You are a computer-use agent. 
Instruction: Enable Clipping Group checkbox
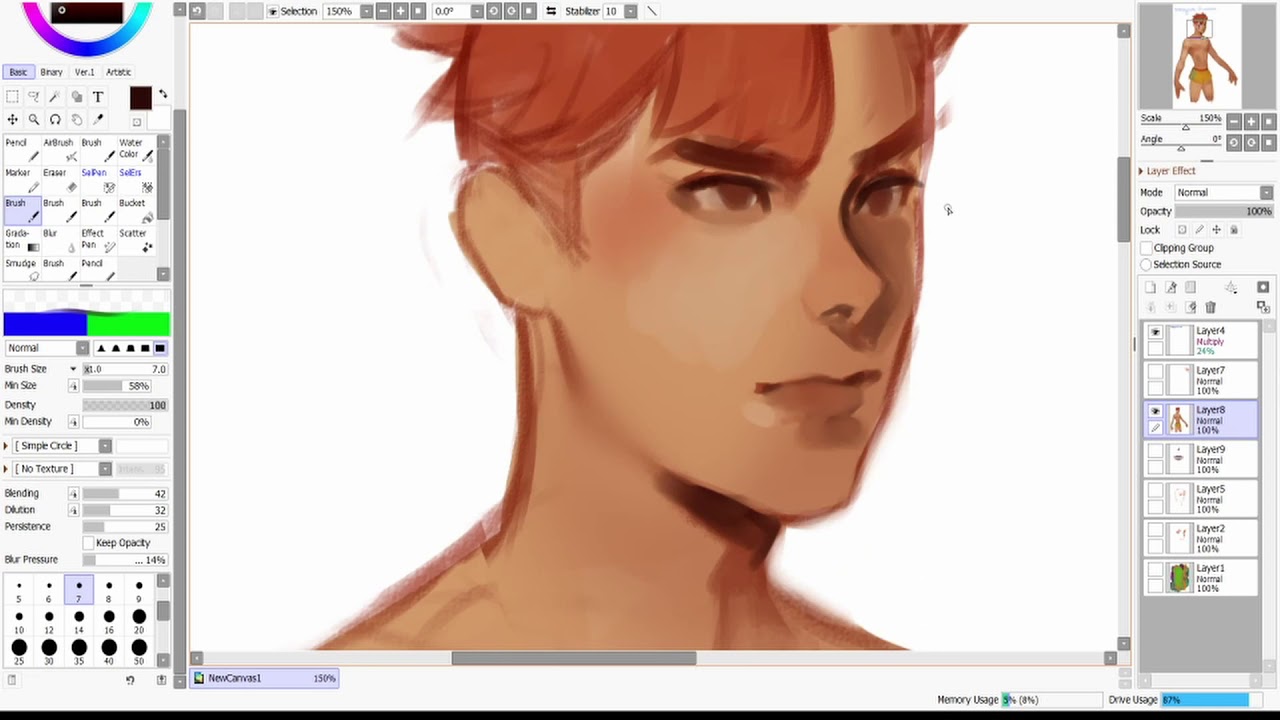(1147, 248)
